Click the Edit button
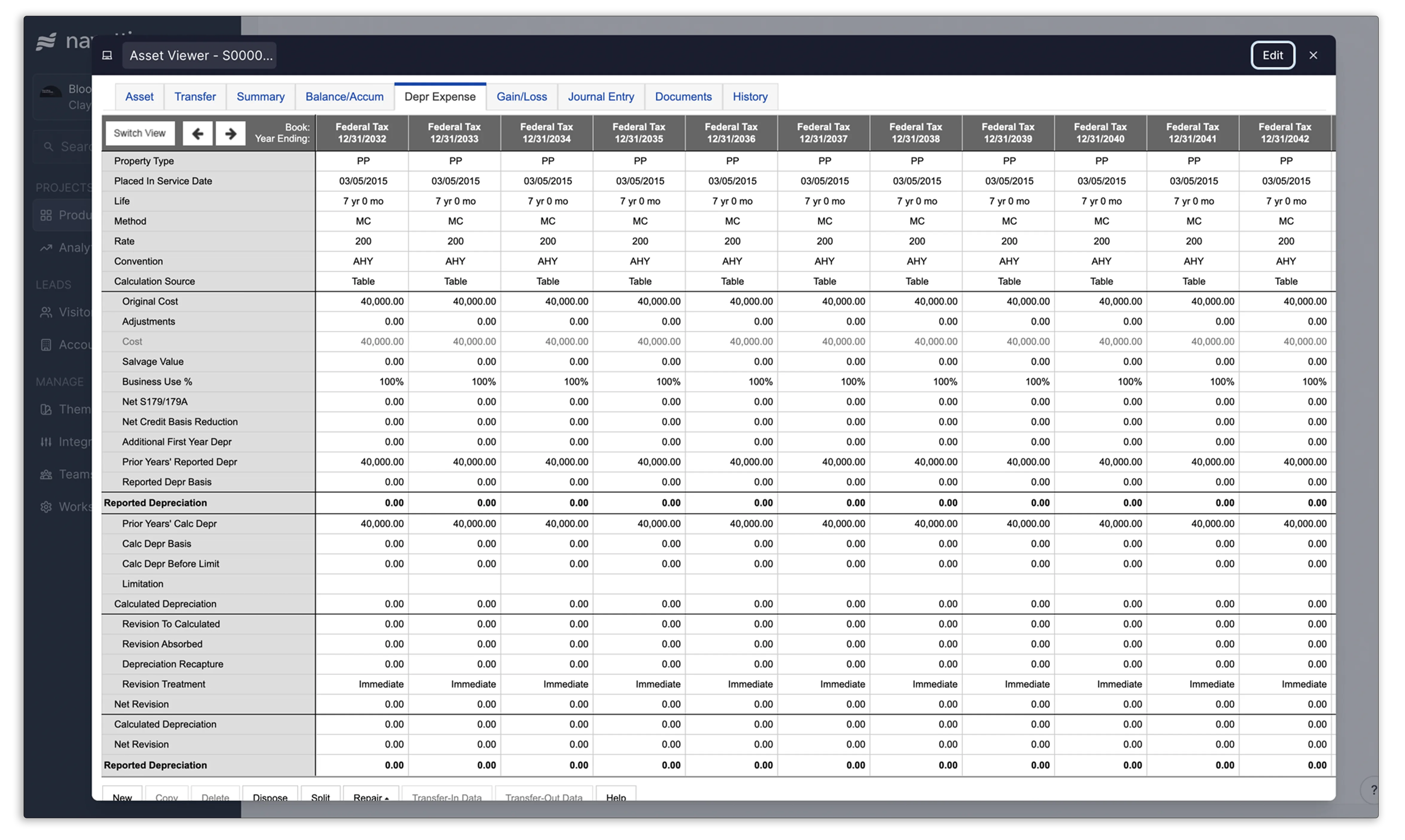 click(1272, 55)
